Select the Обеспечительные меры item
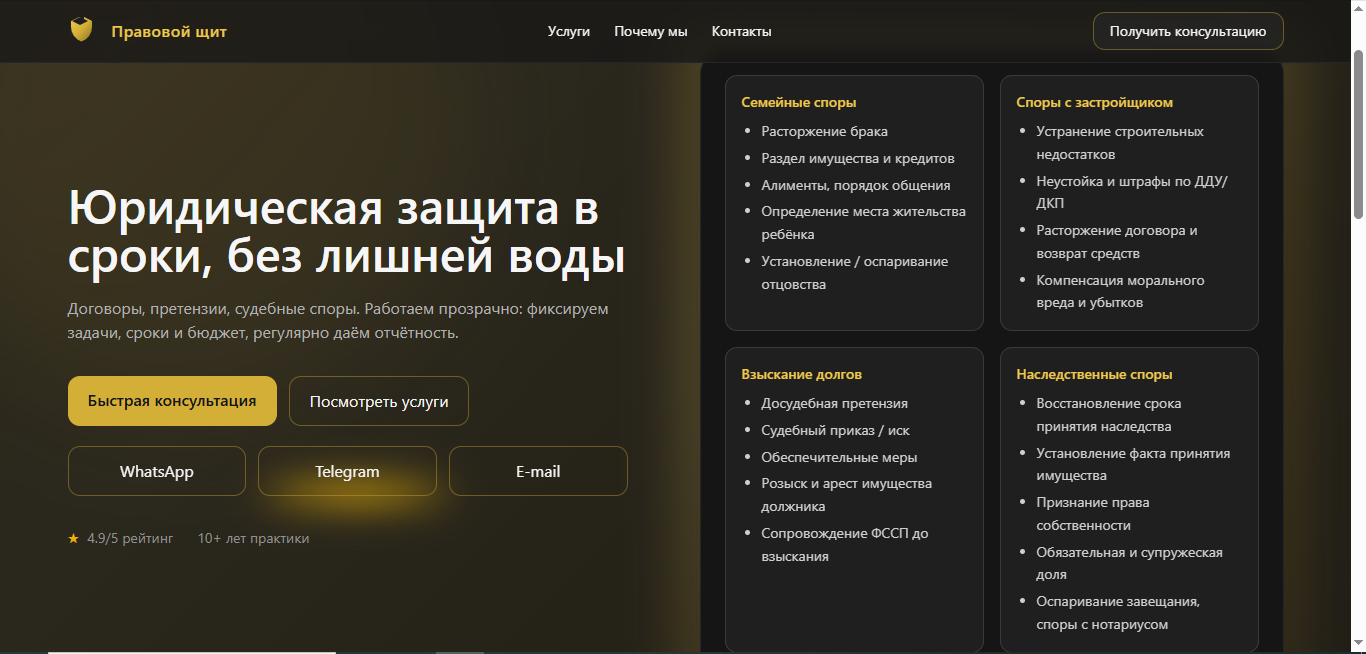The width and height of the screenshot is (1366, 654). [x=839, y=457]
